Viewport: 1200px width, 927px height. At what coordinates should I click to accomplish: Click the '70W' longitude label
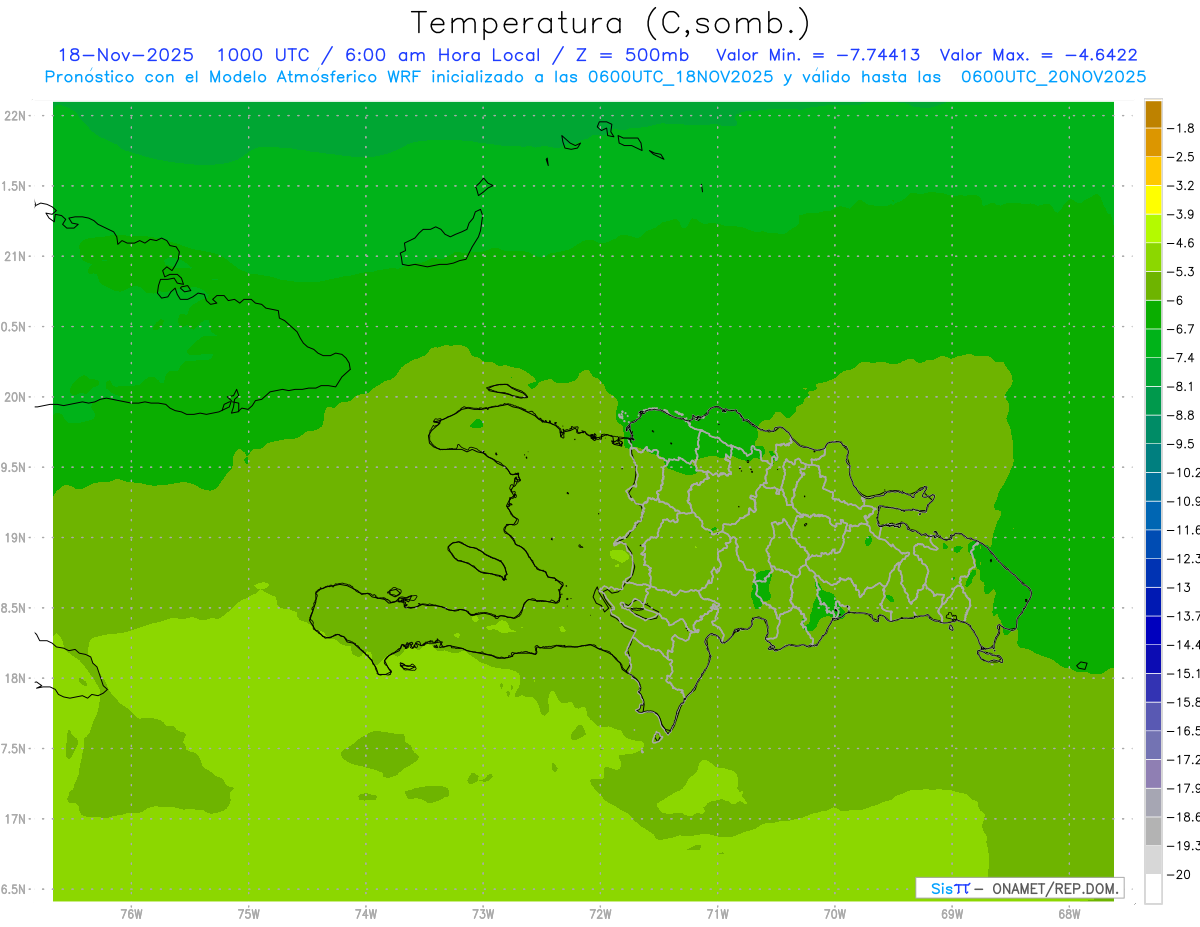point(835,914)
